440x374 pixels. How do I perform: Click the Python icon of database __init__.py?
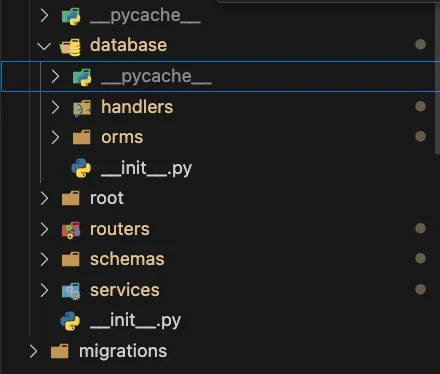(x=81, y=168)
